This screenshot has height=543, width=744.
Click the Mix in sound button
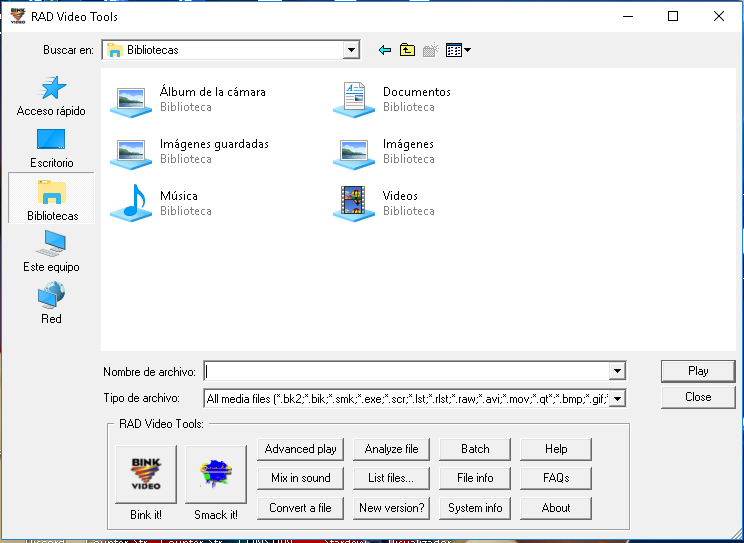[300, 478]
